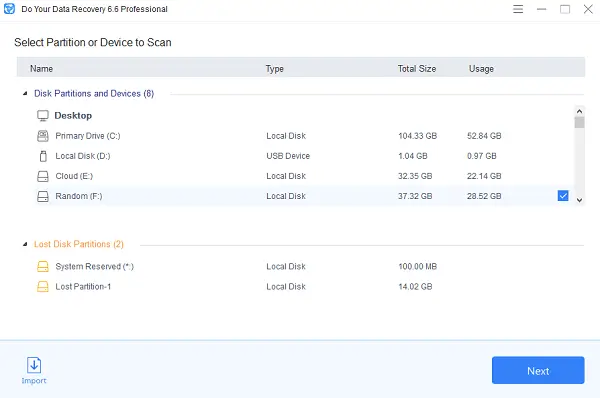Image resolution: width=600 pixels, height=398 pixels.
Task: Collapse the Lost Disk Partitions section
Action: (x=25, y=244)
